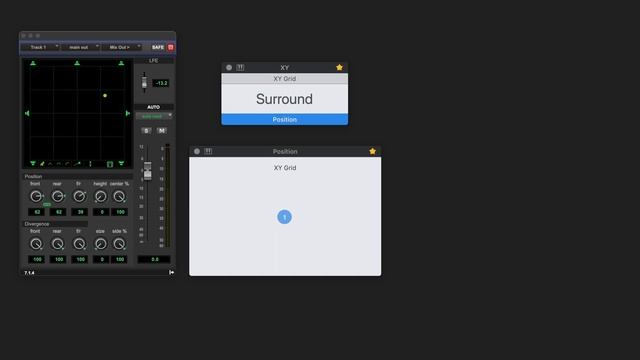Click the Position height knob
This screenshot has width=640, height=360.
coord(100,197)
